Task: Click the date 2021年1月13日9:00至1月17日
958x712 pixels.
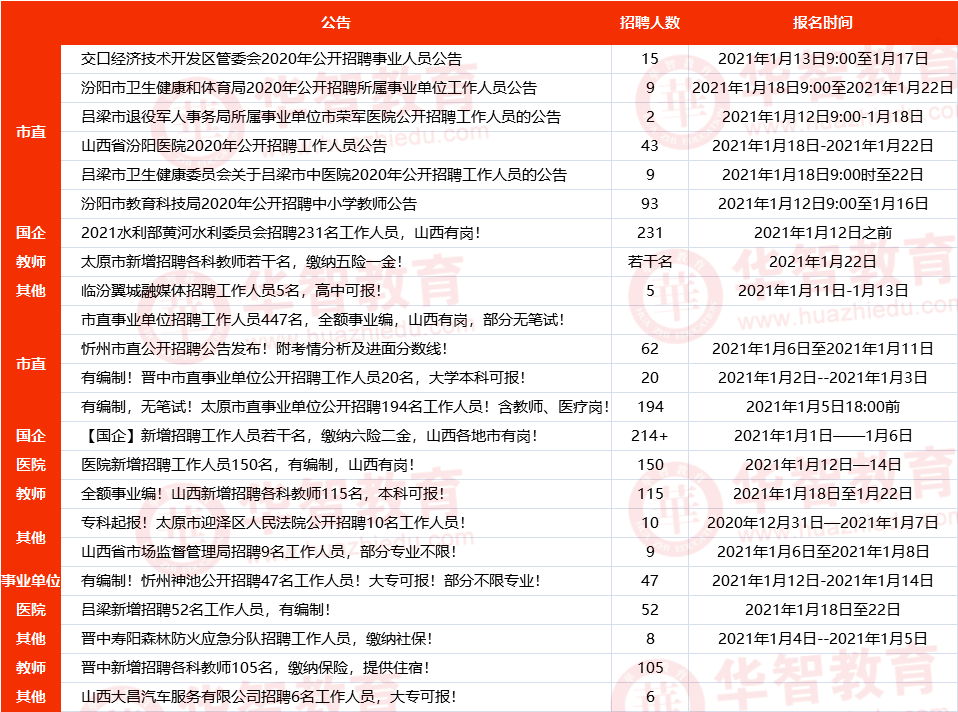Action: 823,59
